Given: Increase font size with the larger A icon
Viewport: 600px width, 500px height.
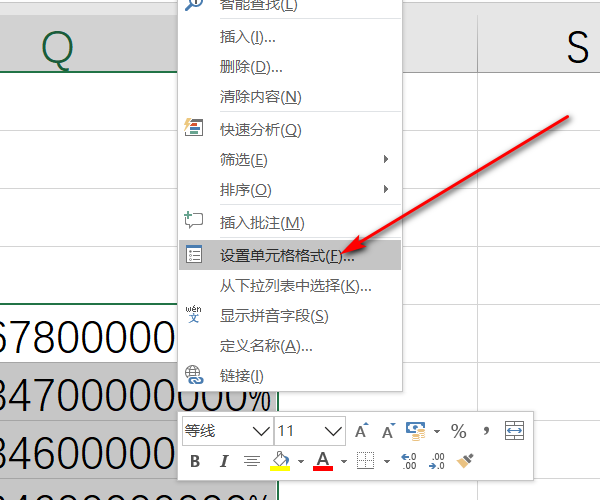Looking at the screenshot, I should tap(362, 431).
